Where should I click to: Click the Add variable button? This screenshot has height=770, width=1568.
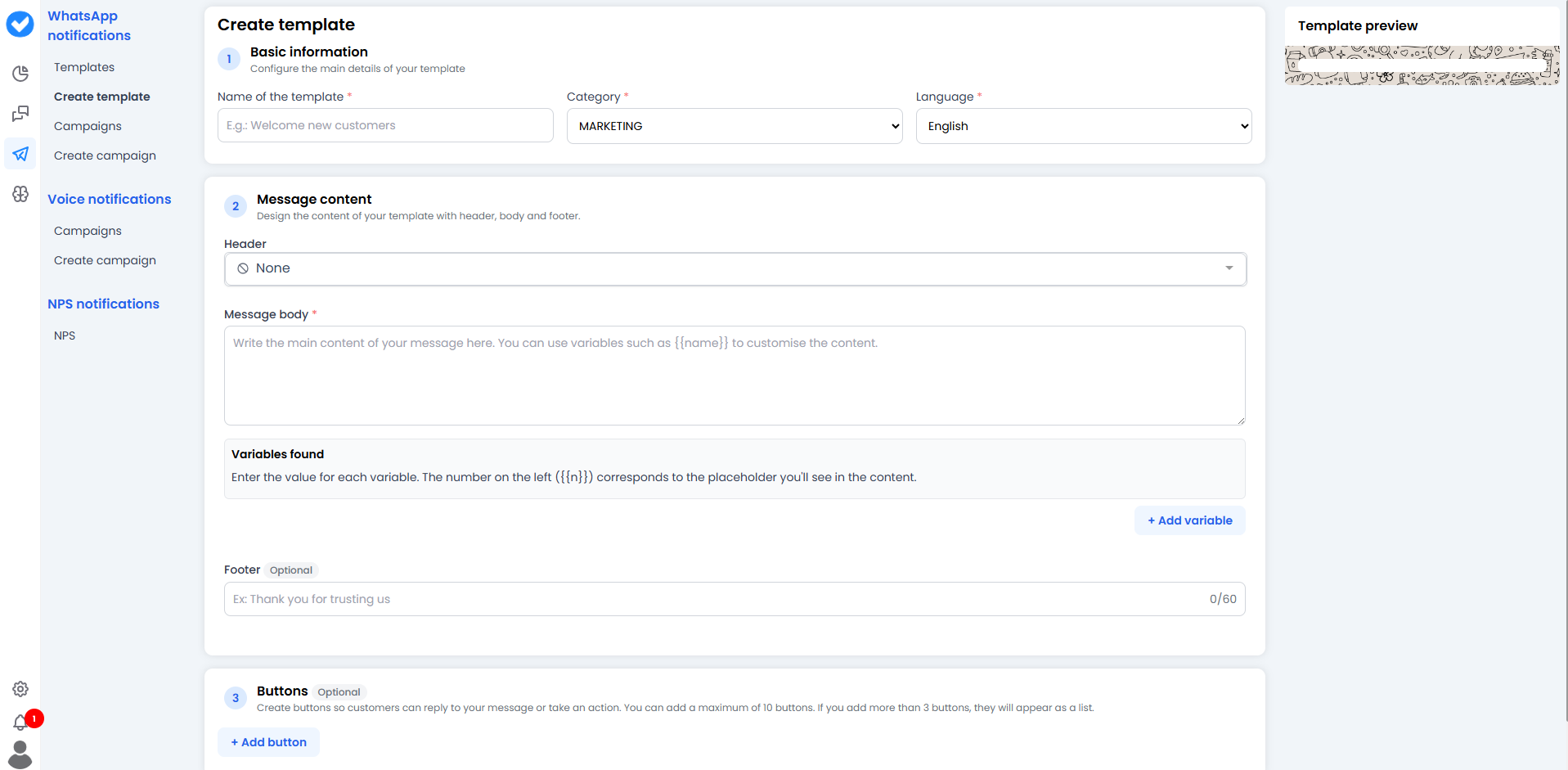[x=1189, y=520]
